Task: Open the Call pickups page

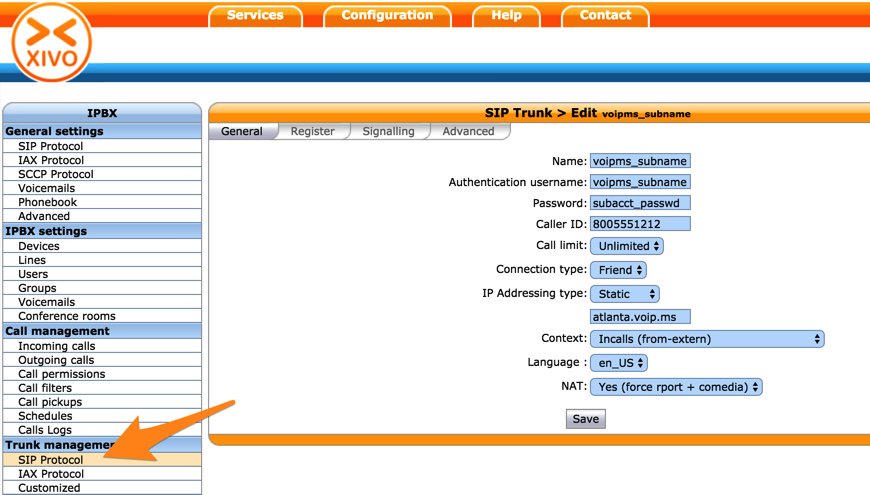Action: coord(102,402)
